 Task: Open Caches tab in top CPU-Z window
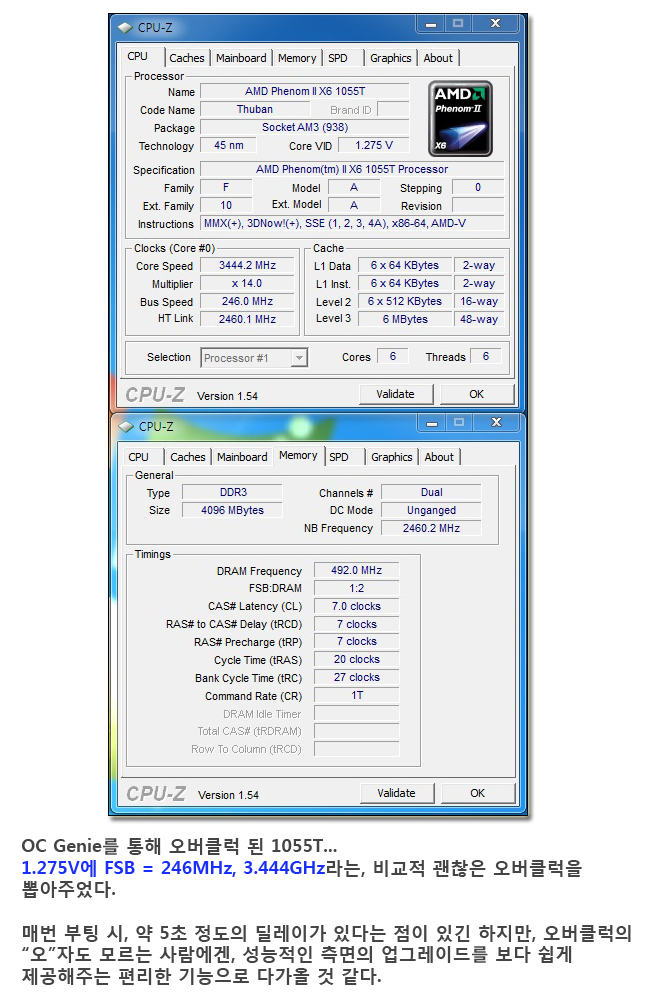click(x=186, y=58)
